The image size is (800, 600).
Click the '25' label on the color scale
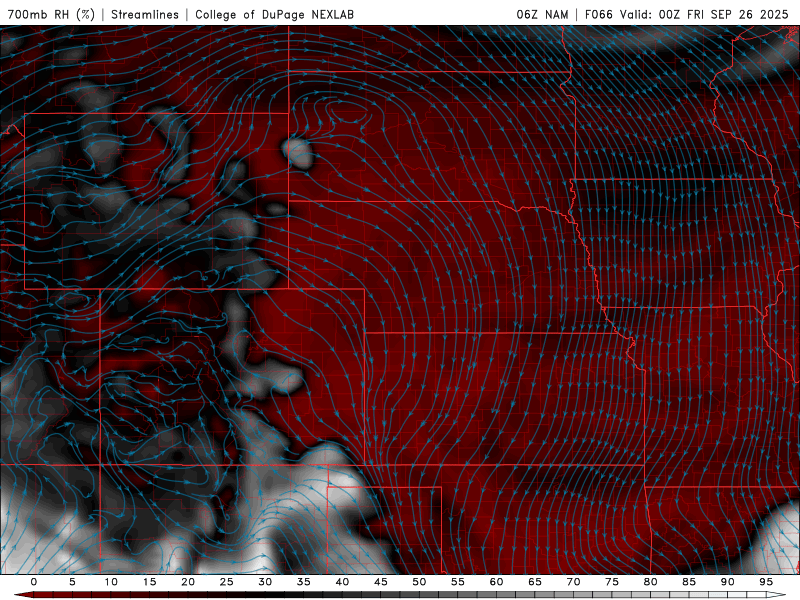pos(227,582)
